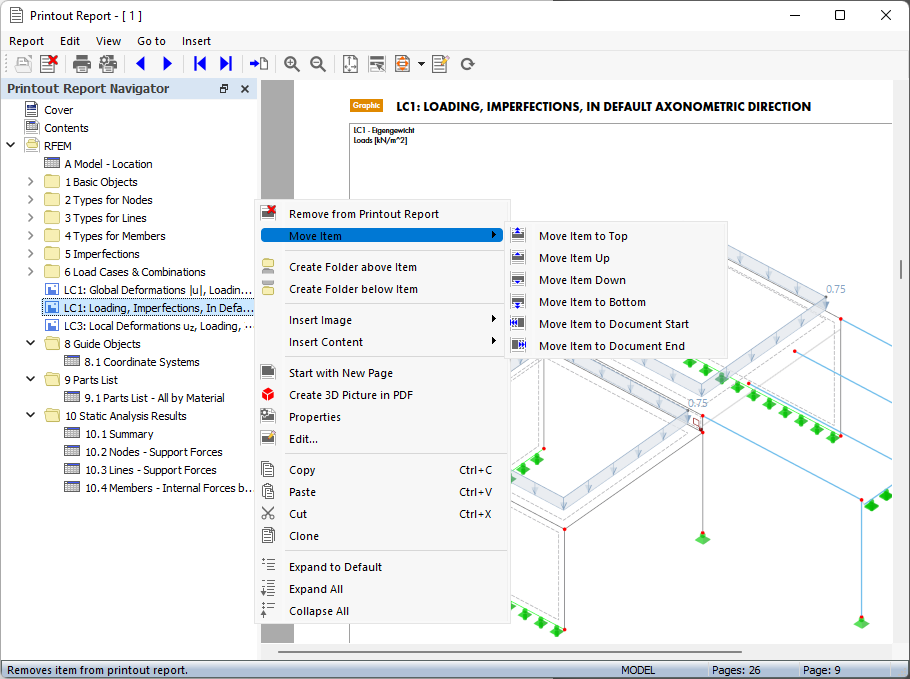The height and width of the screenshot is (679, 910).
Task: Open Properties from context menu
Action: click(x=381, y=417)
